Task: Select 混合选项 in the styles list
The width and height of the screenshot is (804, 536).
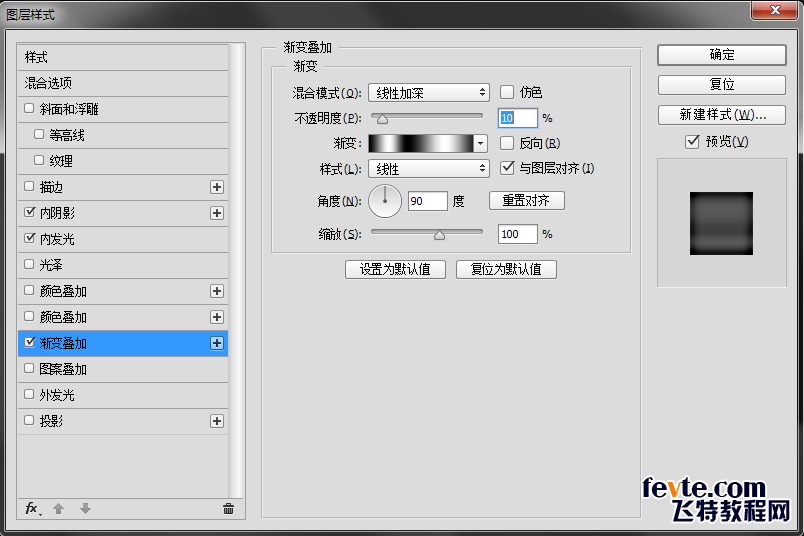Action: (x=49, y=83)
